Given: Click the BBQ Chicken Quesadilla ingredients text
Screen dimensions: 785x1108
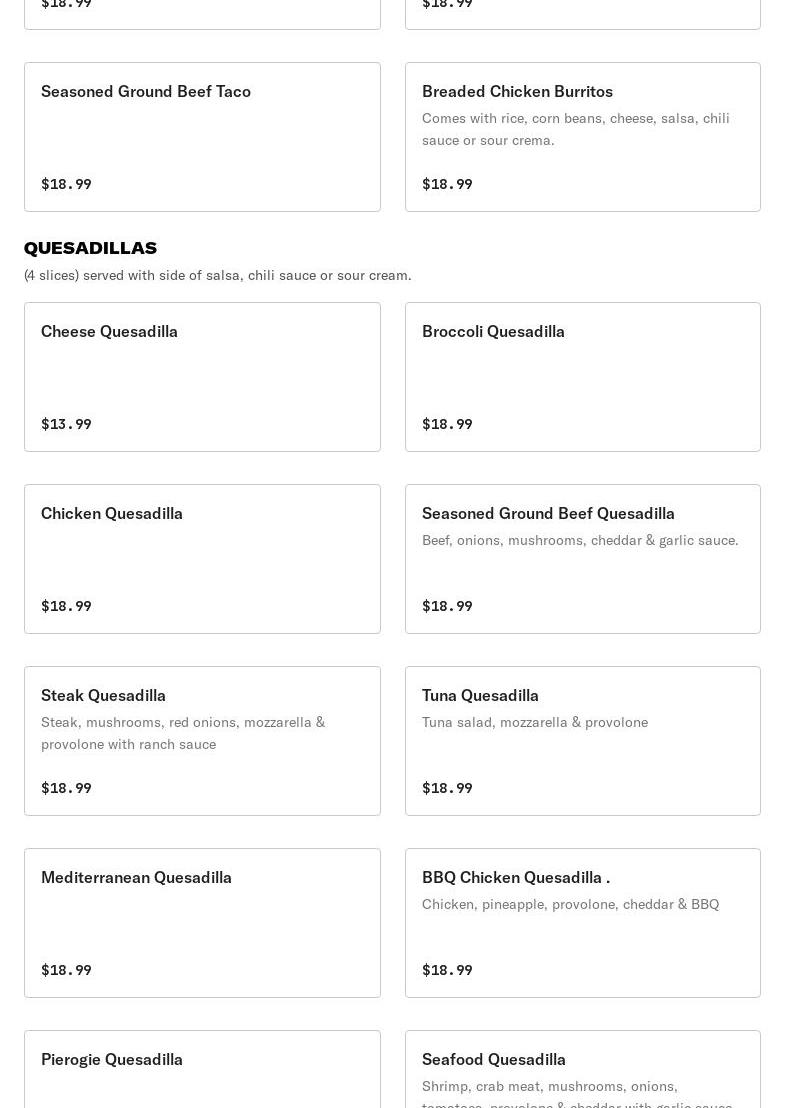Looking at the screenshot, I should coord(570,904).
